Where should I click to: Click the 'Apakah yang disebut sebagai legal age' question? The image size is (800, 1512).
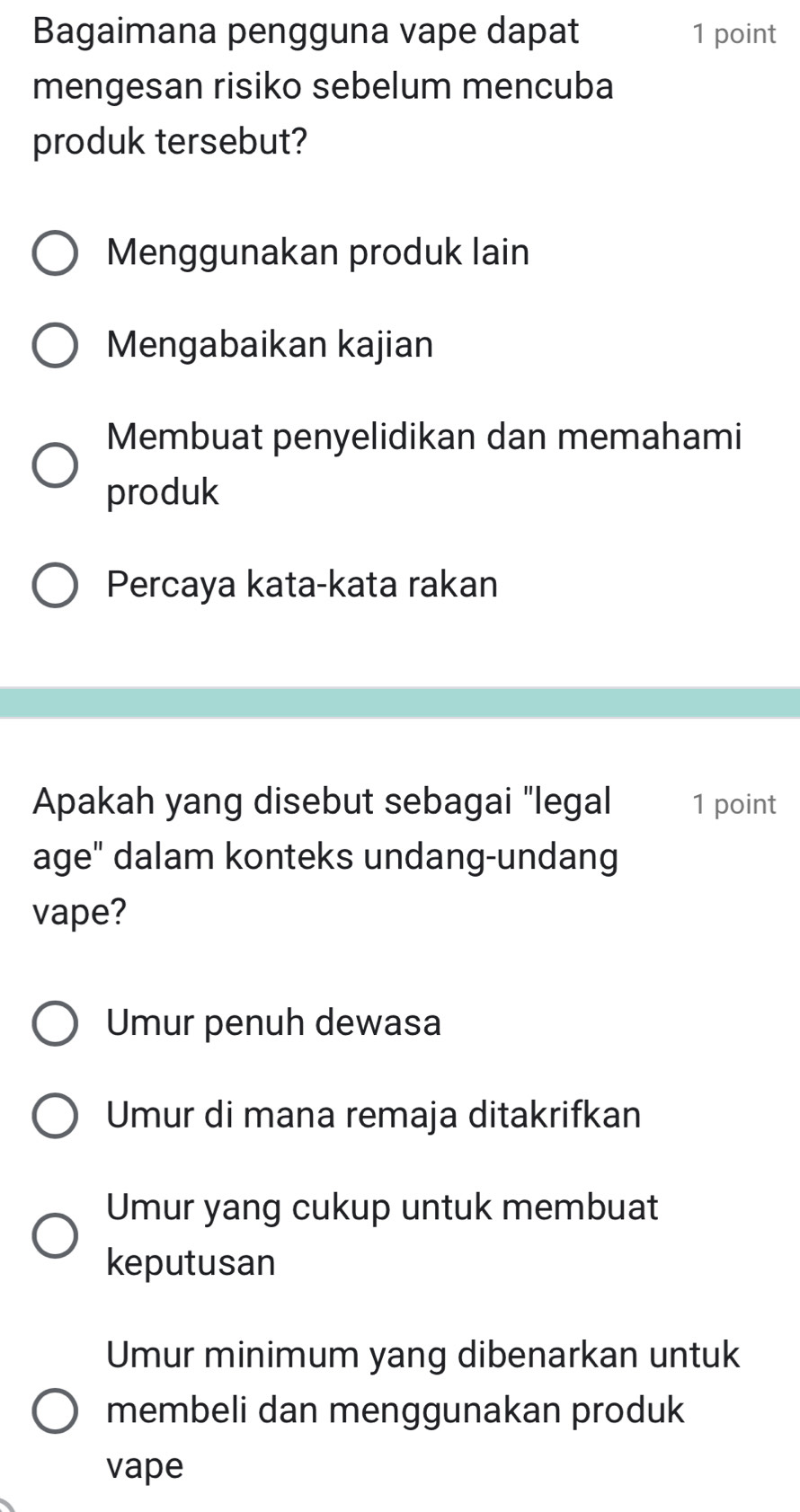[326, 856]
